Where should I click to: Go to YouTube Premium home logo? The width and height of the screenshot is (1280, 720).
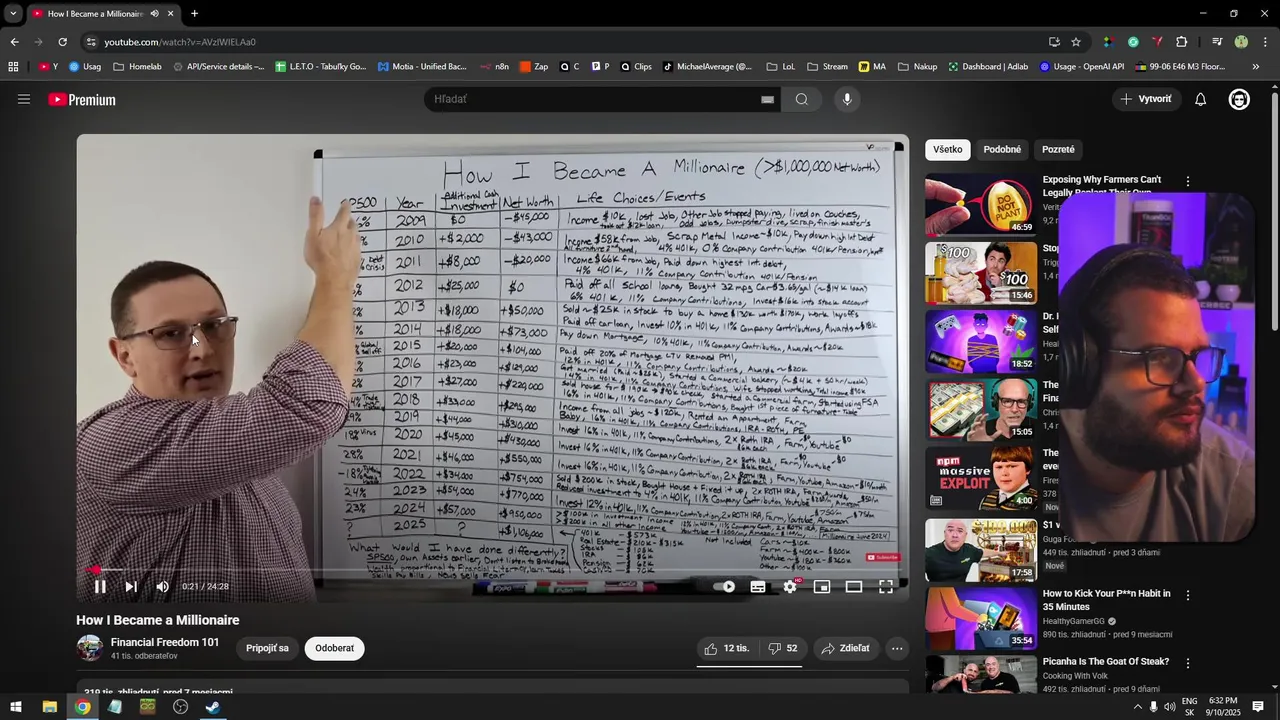pos(82,100)
